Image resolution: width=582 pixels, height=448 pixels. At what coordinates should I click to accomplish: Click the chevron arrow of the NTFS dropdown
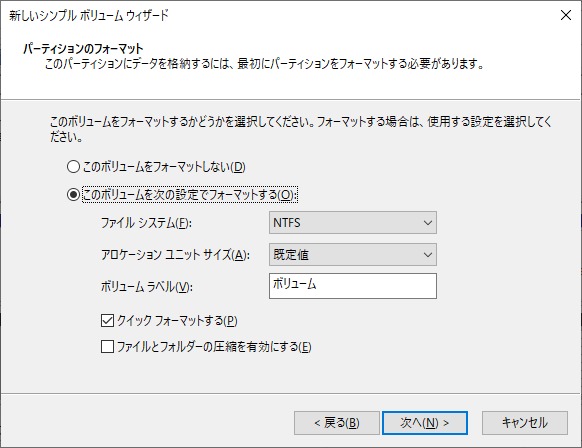click(428, 223)
